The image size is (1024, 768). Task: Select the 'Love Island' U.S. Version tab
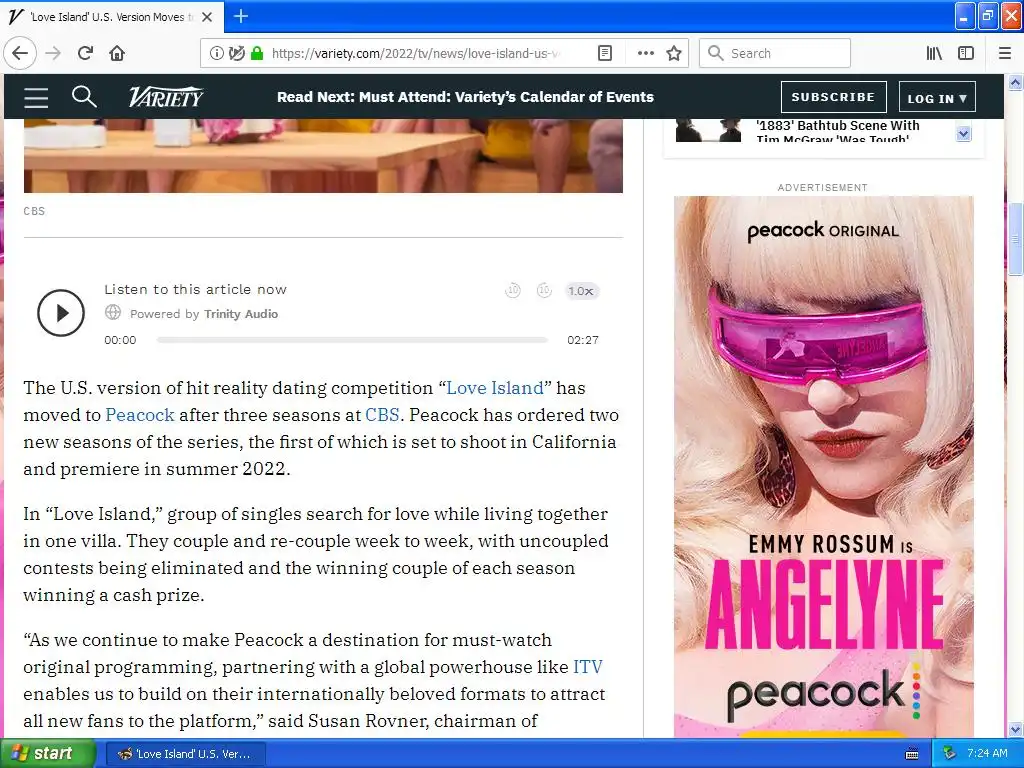pyautogui.click(x=112, y=17)
